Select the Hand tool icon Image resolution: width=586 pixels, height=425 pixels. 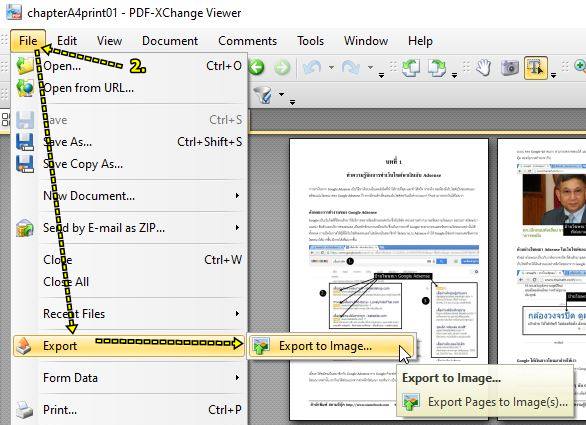[484, 68]
